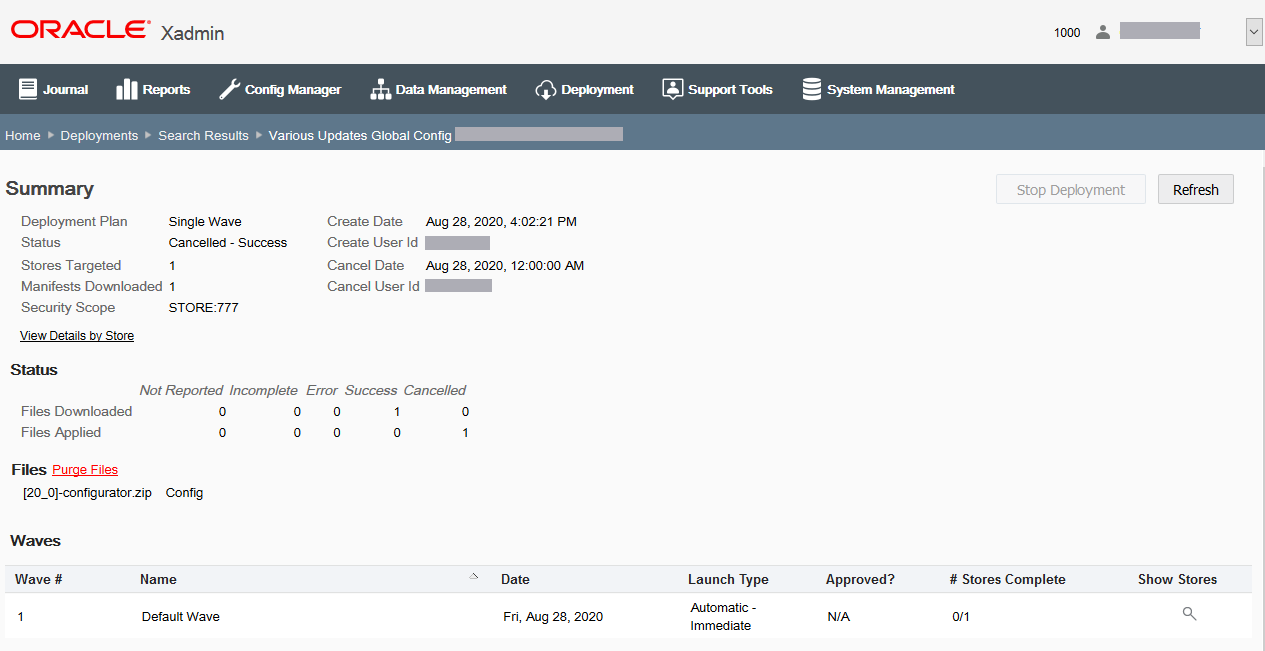This screenshot has width=1265, height=651.
Task: Click the Purge Files link
Action: (84, 469)
